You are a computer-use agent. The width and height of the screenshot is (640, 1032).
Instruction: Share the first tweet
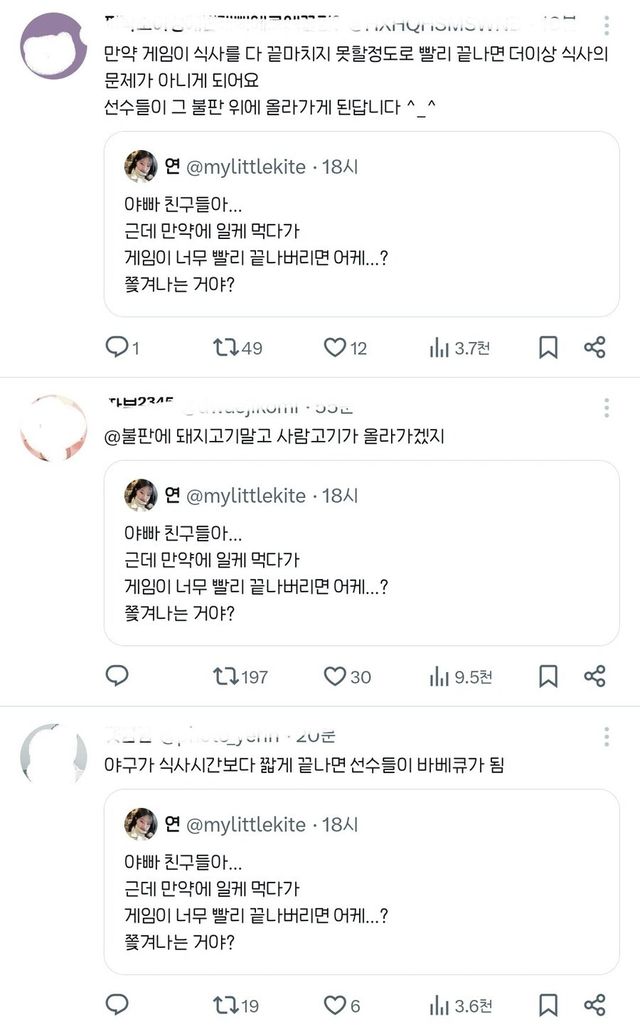tap(595, 347)
